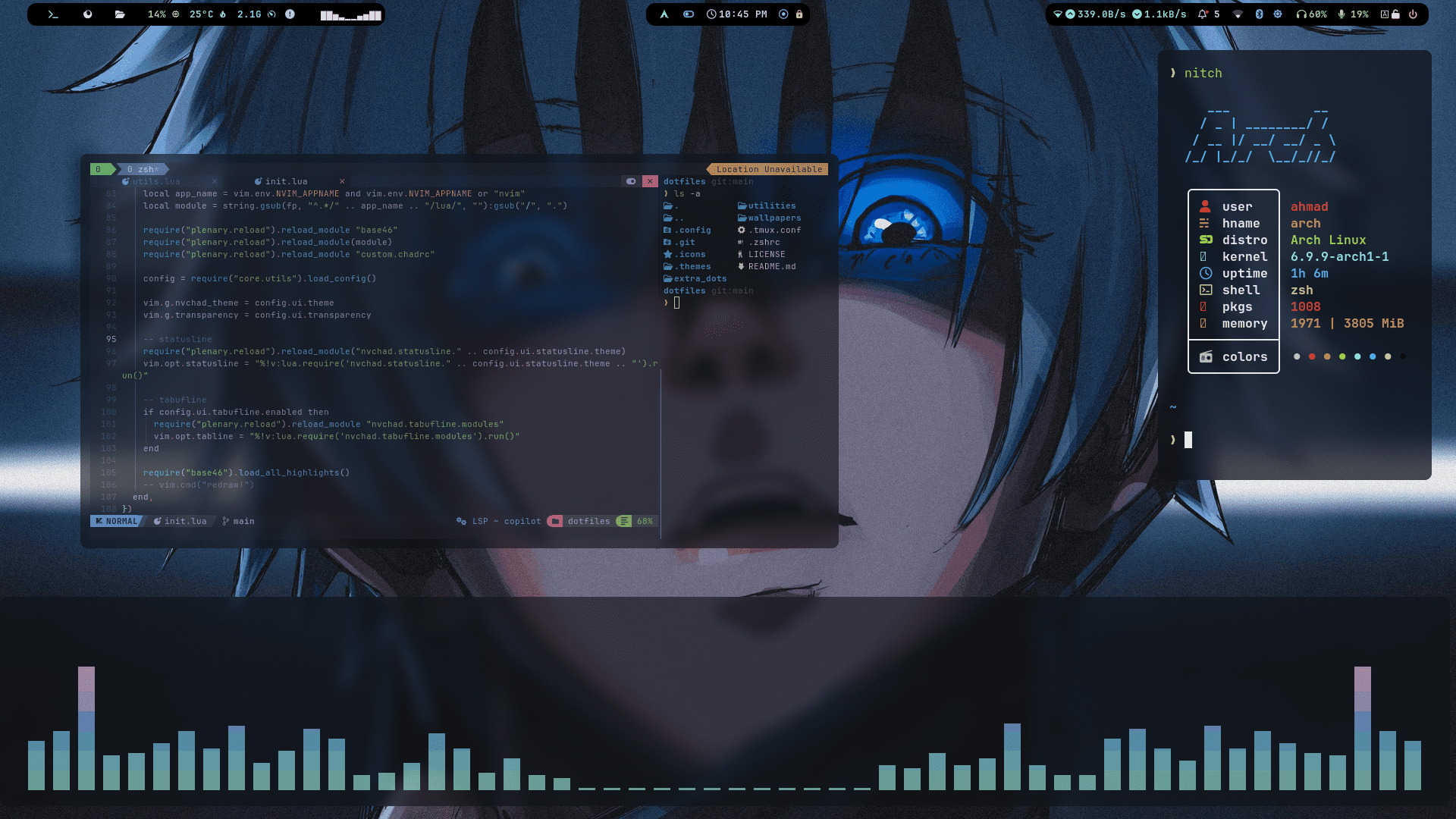Toggle the theme switch in Neovim tabline
The image size is (1456, 819).
point(631,181)
